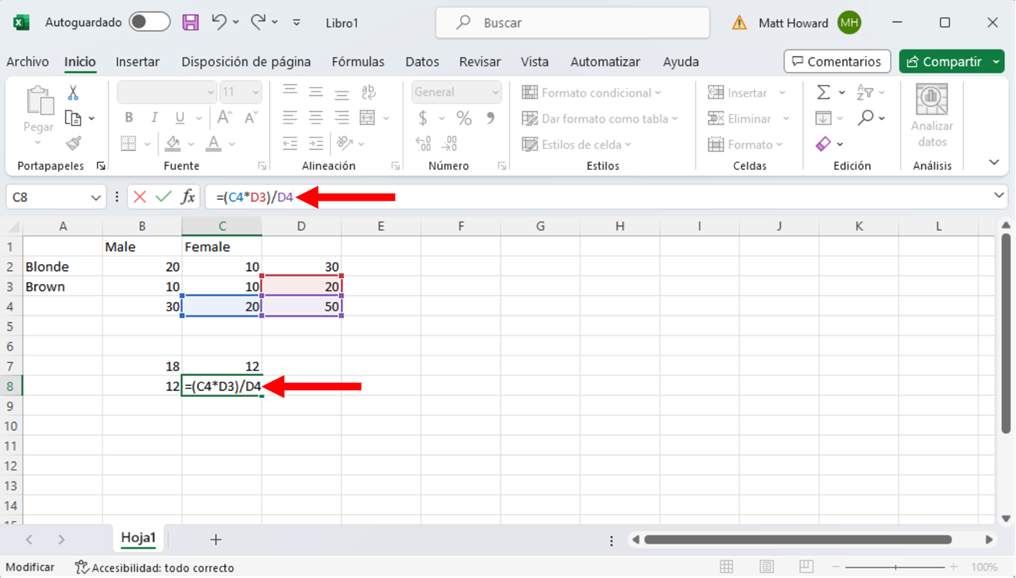Screen dimensions: 1016x578
Task: Click in the Buscar search box
Action: click(572, 22)
